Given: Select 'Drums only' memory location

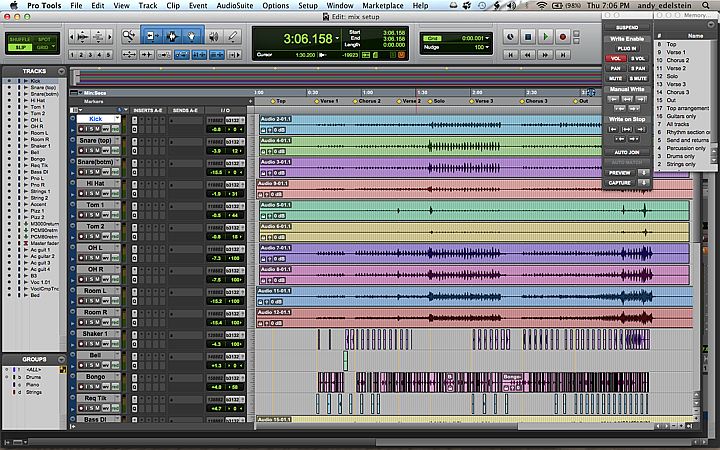Looking at the screenshot, I should pyautogui.click(x=681, y=157).
